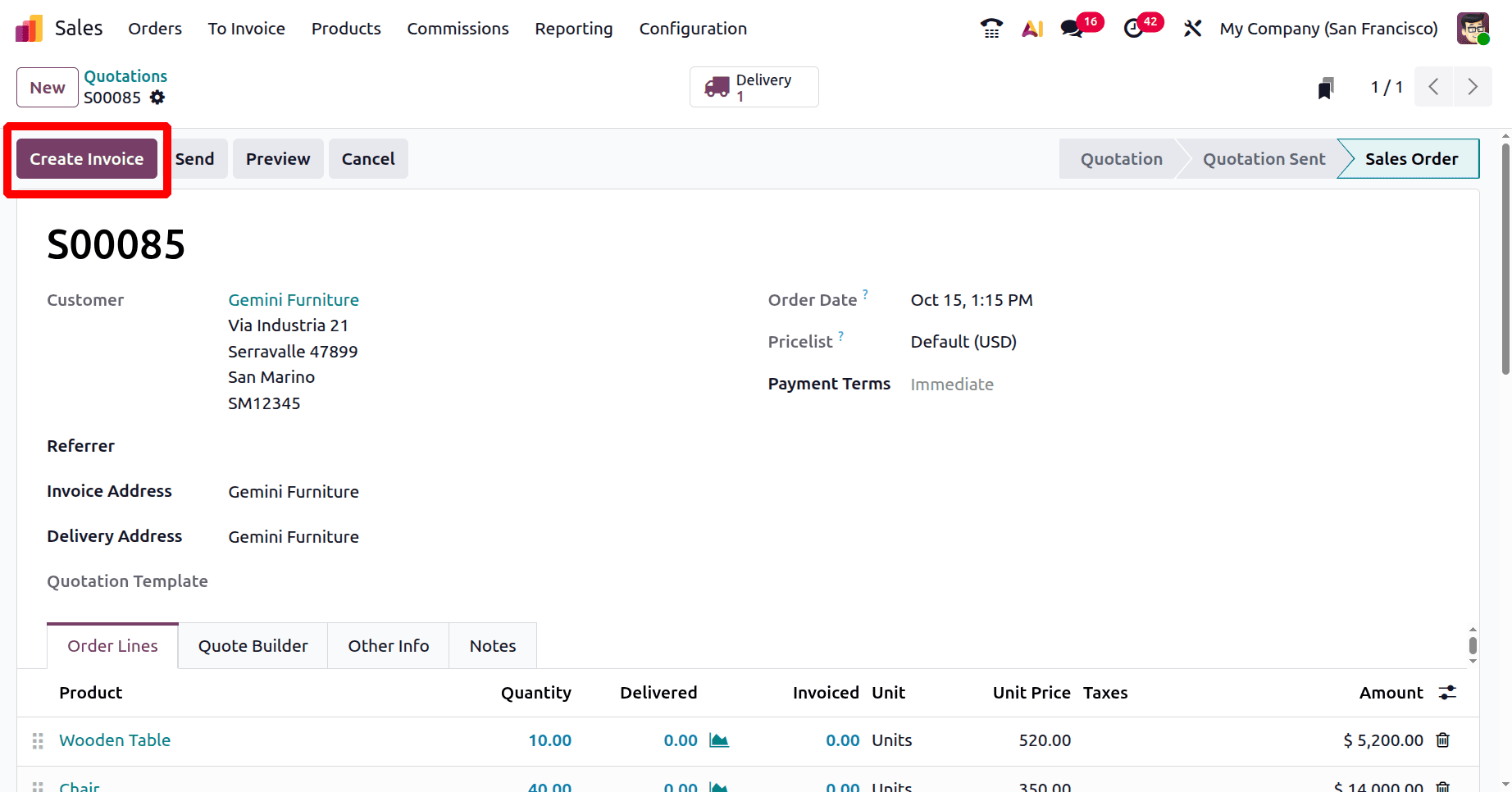Click the Activities clock icon
Viewport: 1512px width, 792px height.
pos(1136,28)
